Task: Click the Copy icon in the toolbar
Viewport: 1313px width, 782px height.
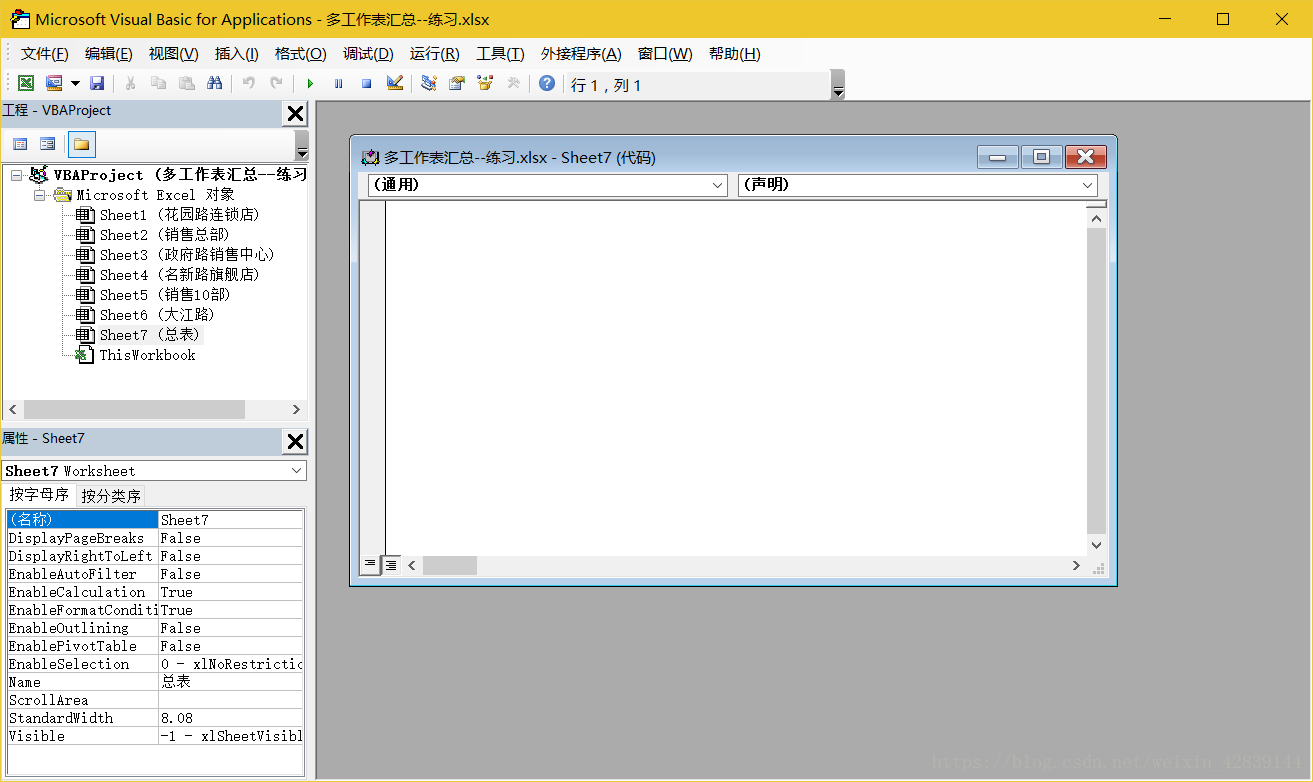Action: 158,84
